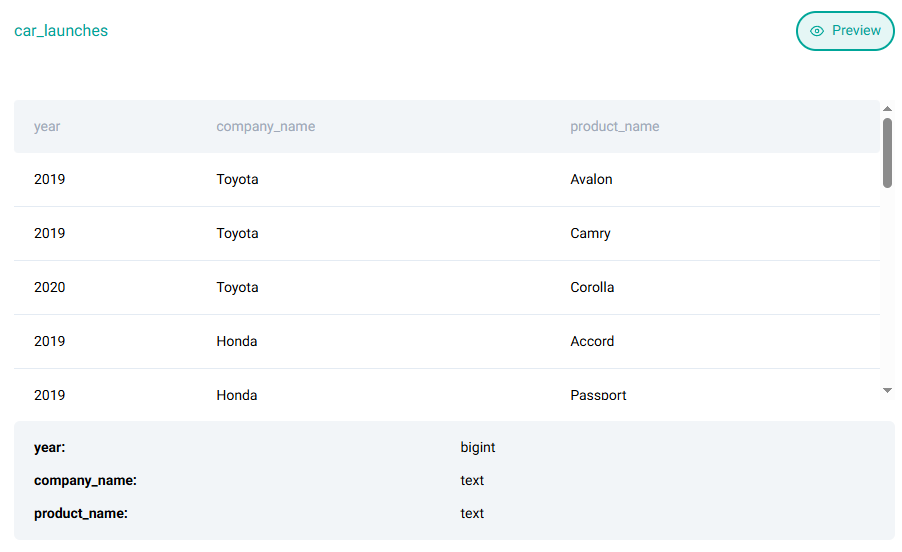Click Honda in the Accord row
Image resolution: width=902 pixels, height=552 pixels.
pos(237,342)
